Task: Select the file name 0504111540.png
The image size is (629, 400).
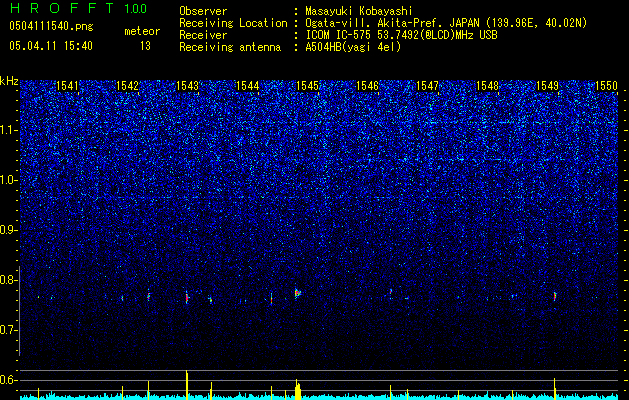Action: pos(51,26)
